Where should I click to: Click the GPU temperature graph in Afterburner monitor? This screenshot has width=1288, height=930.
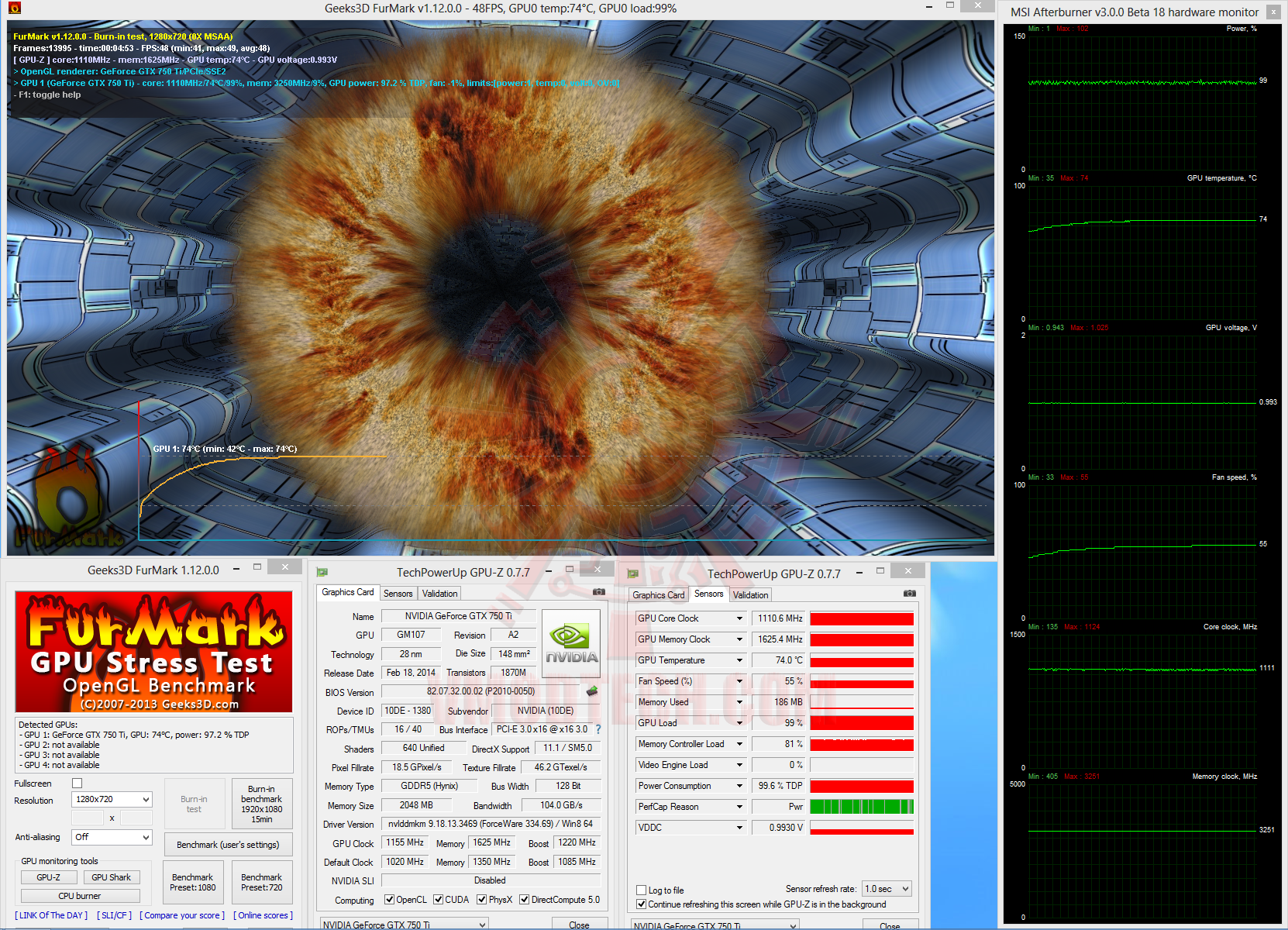1142,252
